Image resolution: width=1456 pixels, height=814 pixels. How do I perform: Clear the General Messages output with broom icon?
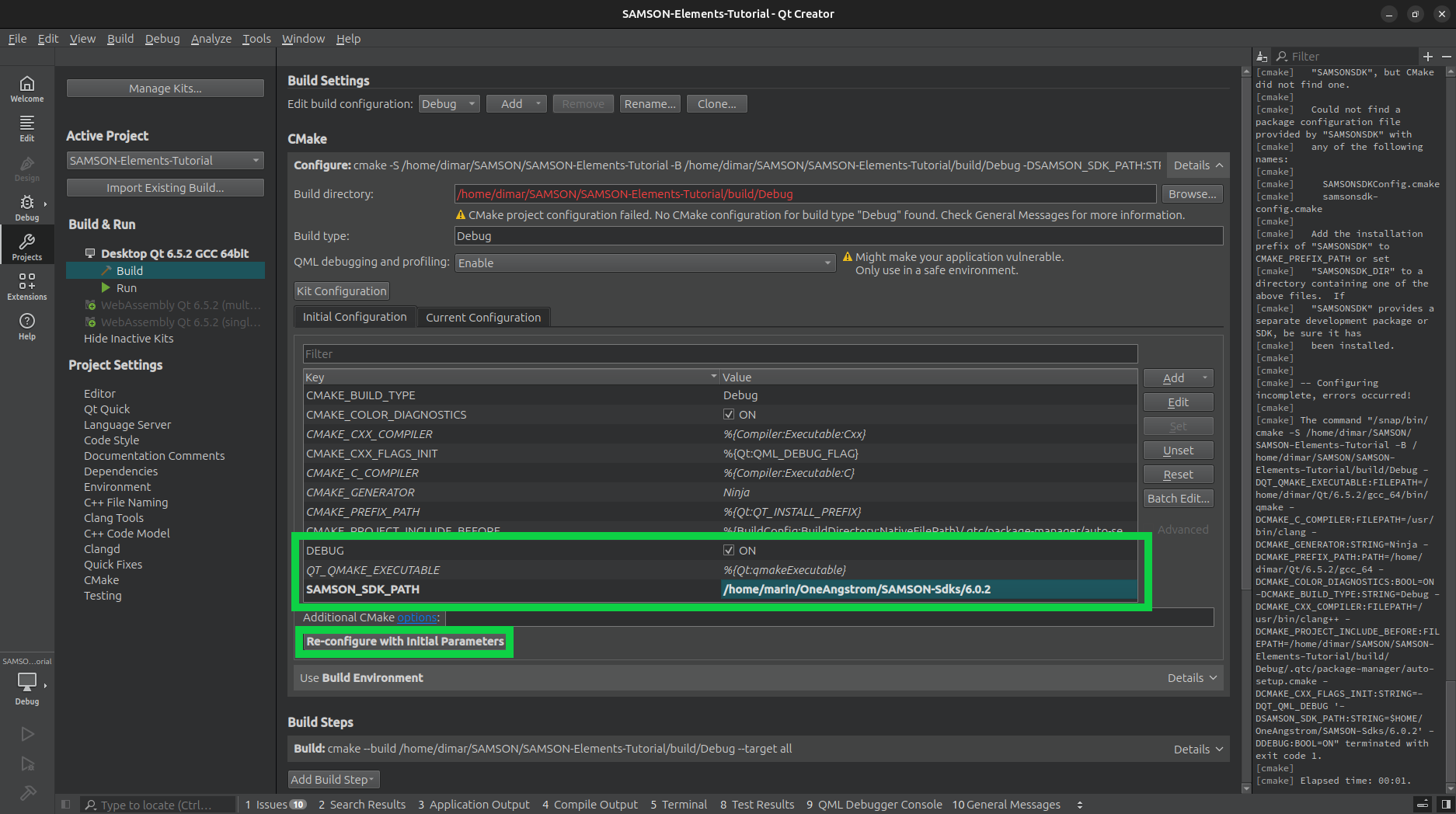pos(1261,56)
